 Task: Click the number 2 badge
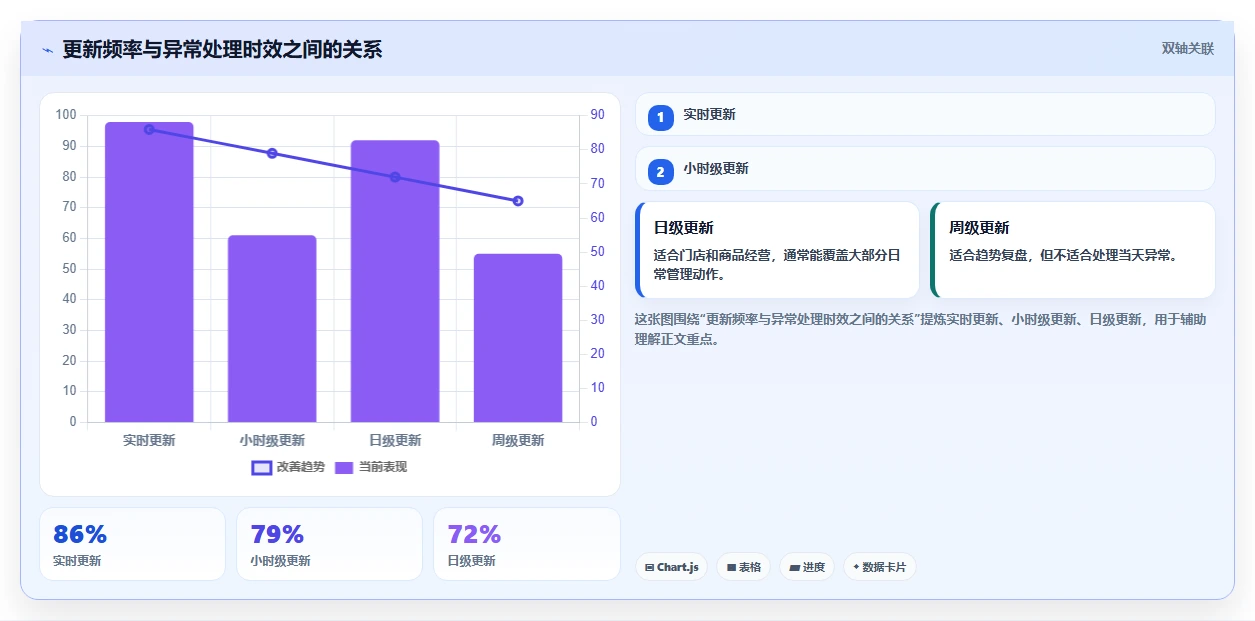(x=660, y=171)
